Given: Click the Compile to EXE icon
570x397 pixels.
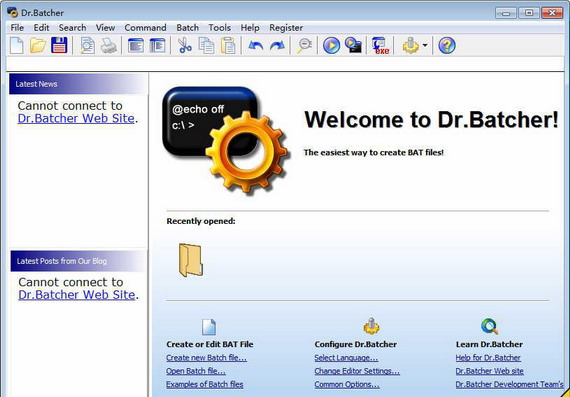Looking at the screenshot, I should click(381, 46).
